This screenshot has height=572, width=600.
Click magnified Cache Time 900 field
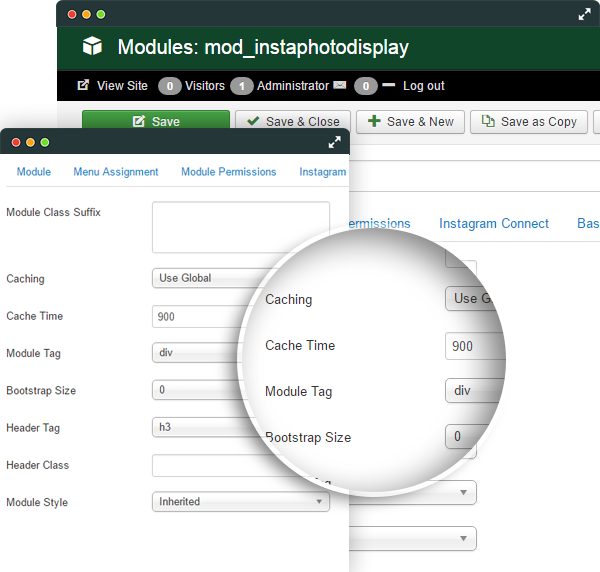pyautogui.click(x=475, y=346)
